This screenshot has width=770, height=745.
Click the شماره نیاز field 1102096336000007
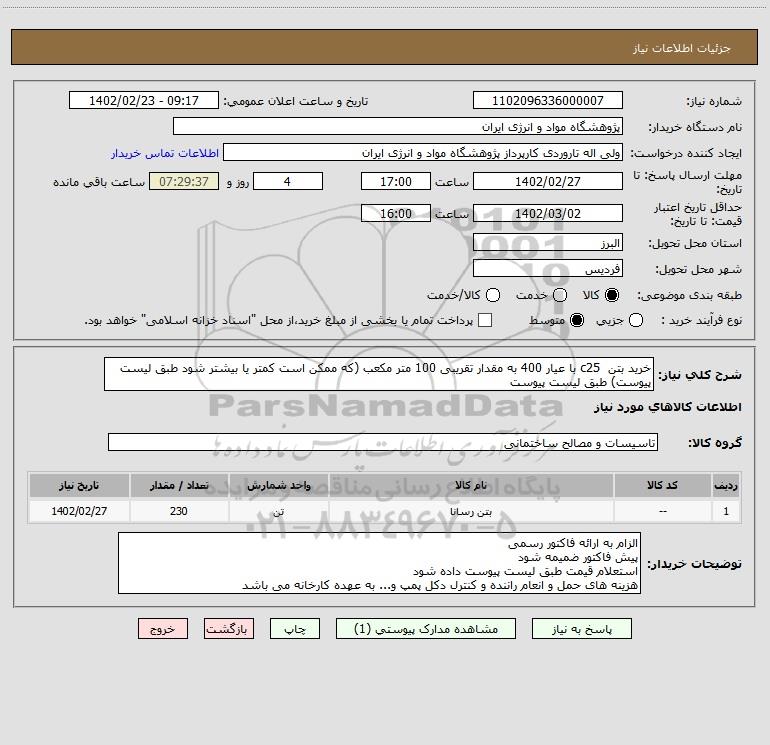(548, 101)
